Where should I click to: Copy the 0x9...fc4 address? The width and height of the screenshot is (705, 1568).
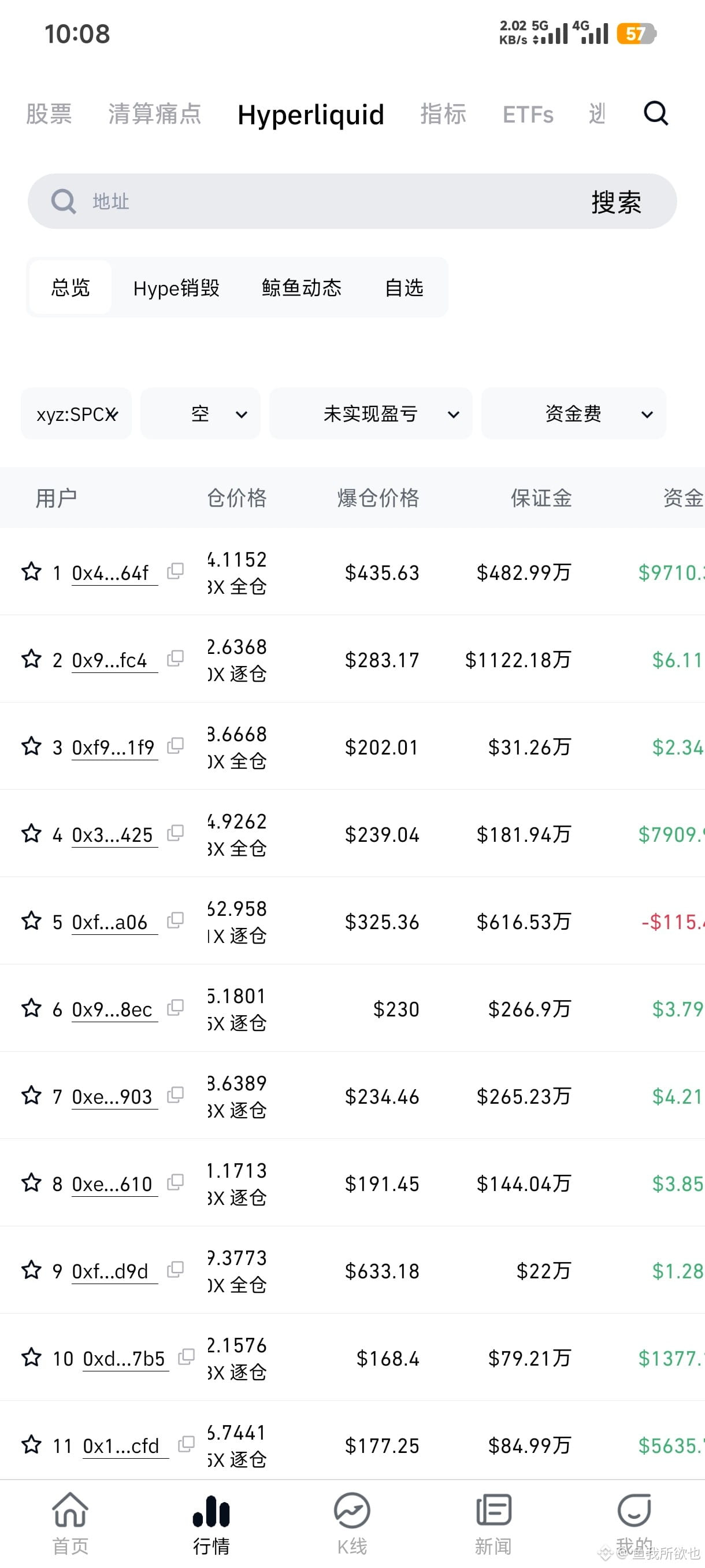pyautogui.click(x=175, y=658)
